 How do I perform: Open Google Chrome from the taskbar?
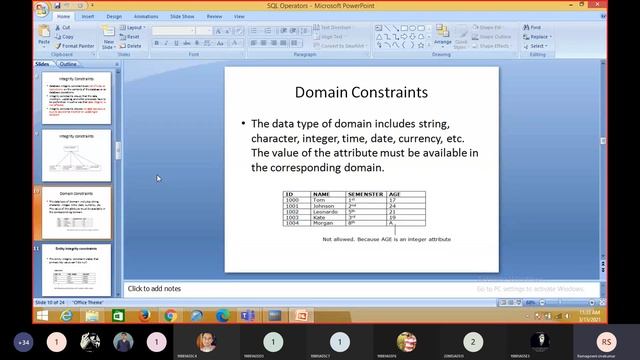pos(170,316)
